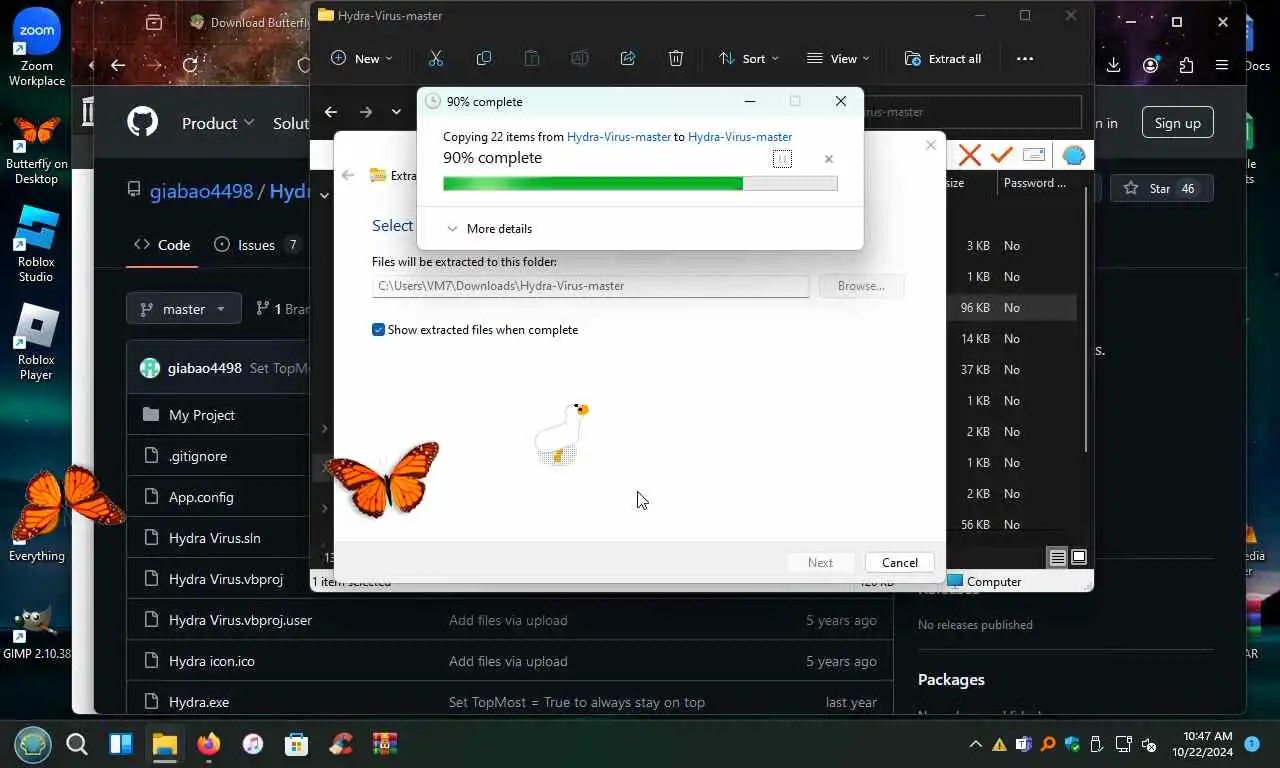Open Hydra.exe in the repo list
The width and height of the screenshot is (1280, 768).
(x=199, y=702)
